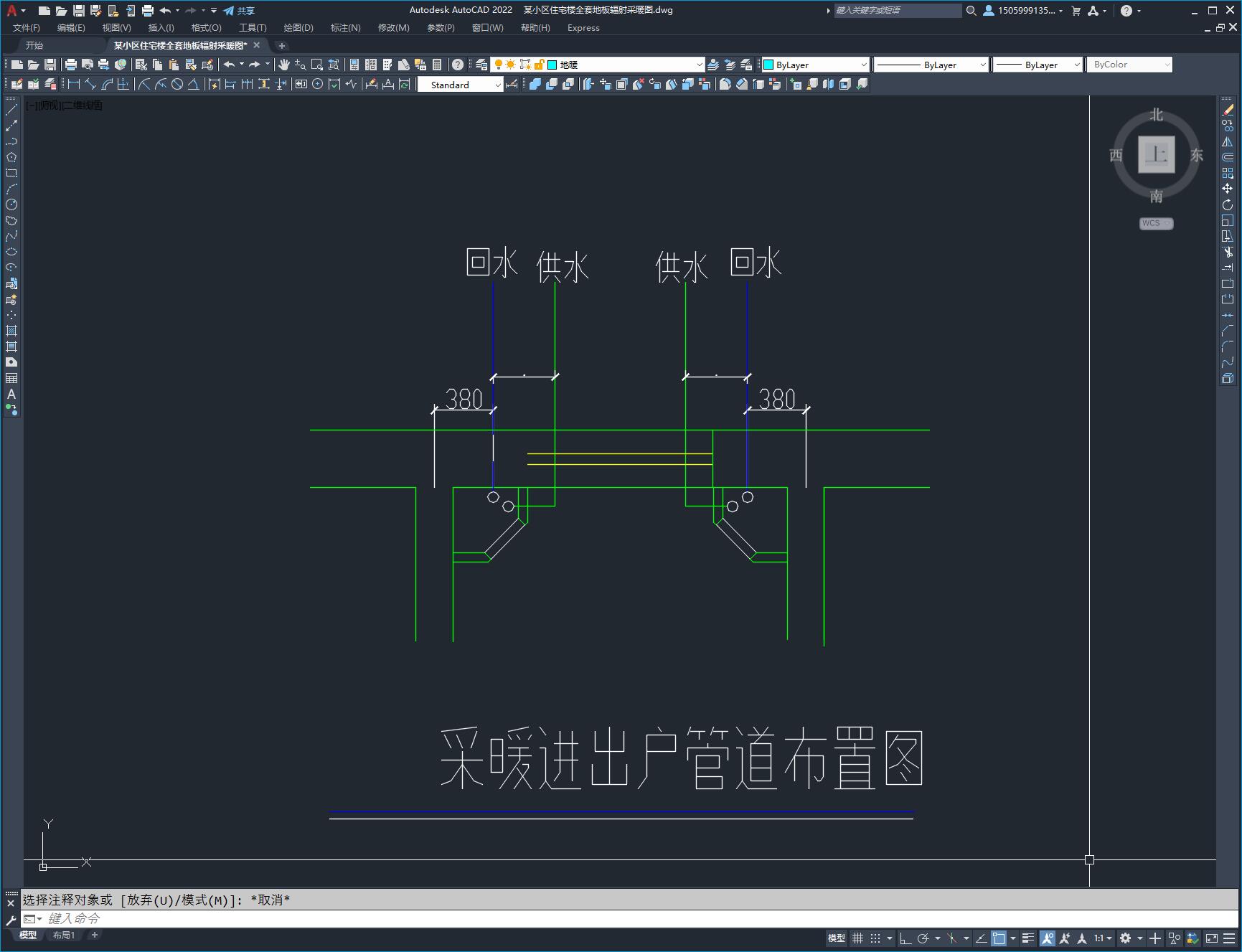Click the Tolerance dimension icon
The height and width of the screenshot is (952, 1242).
pos(301,84)
